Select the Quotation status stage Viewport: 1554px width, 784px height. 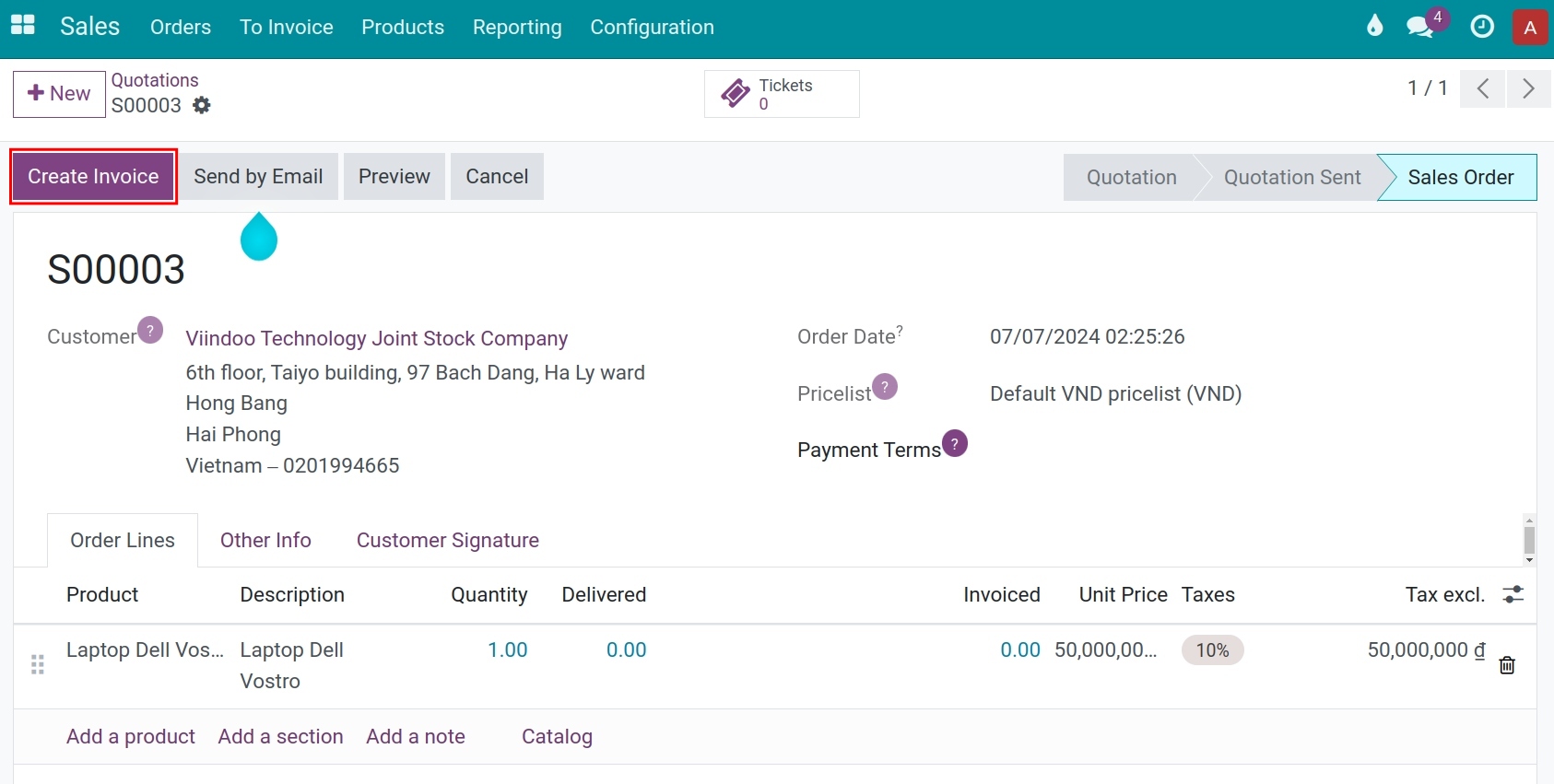[x=1131, y=177]
